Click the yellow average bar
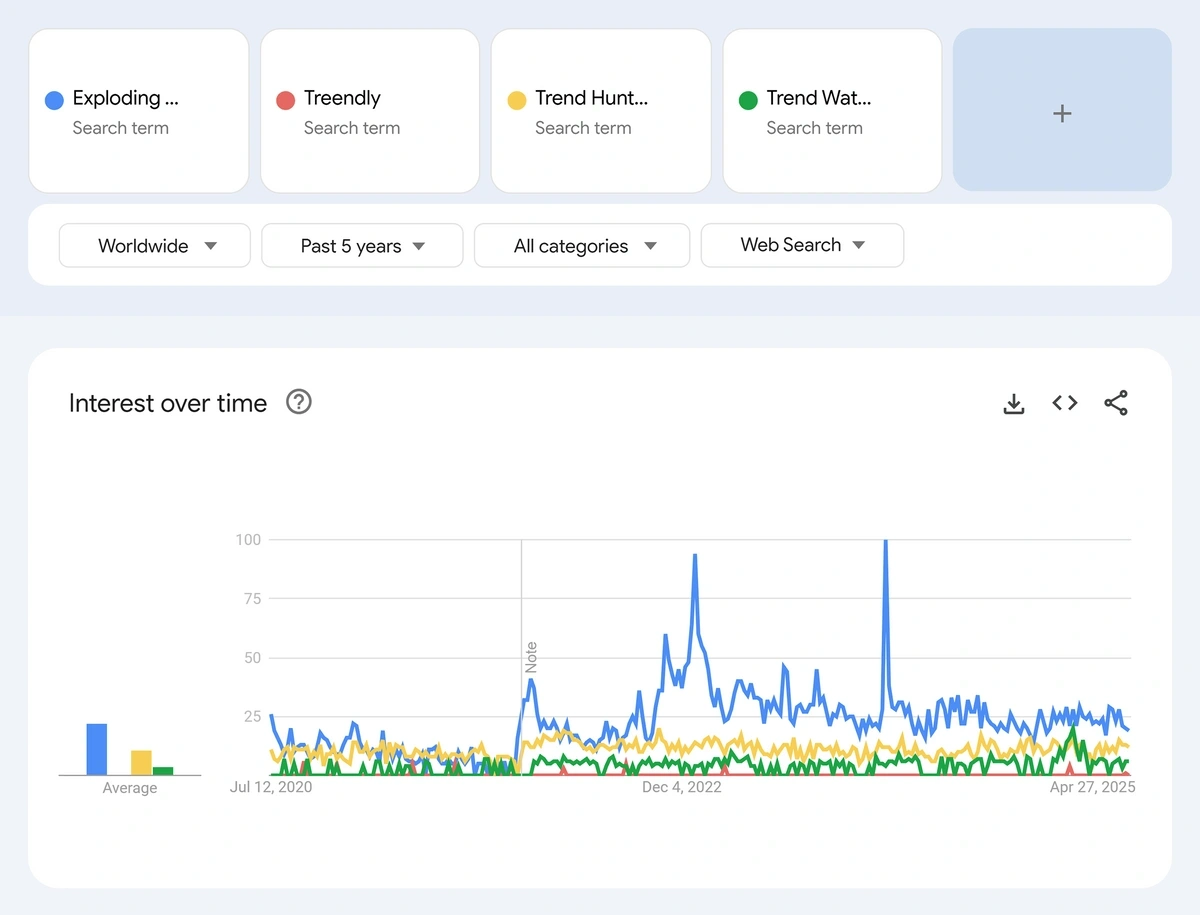The height and width of the screenshot is (915, 1200). pos(141,762)
